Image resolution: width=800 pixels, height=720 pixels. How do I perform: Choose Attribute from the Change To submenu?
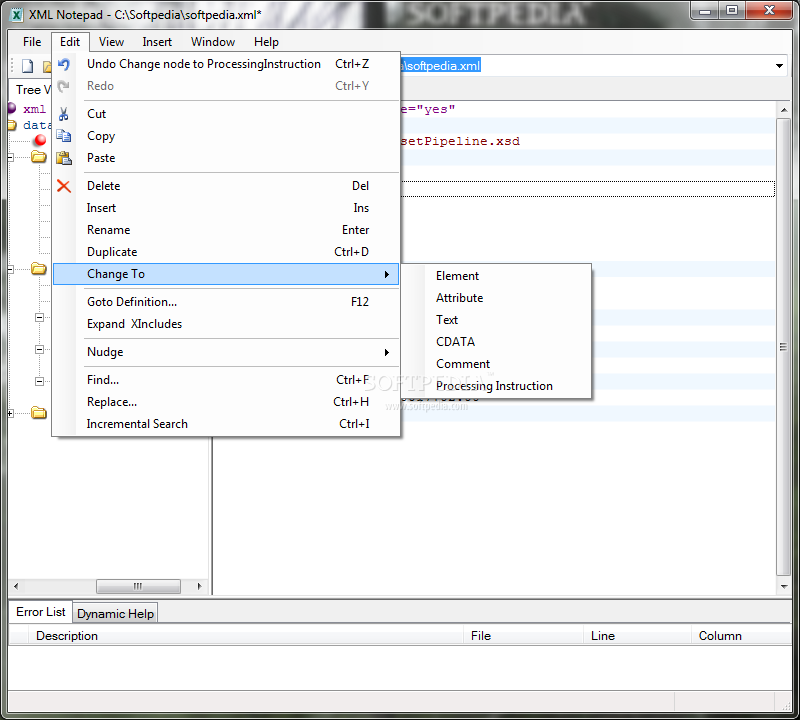click(459, 297)
